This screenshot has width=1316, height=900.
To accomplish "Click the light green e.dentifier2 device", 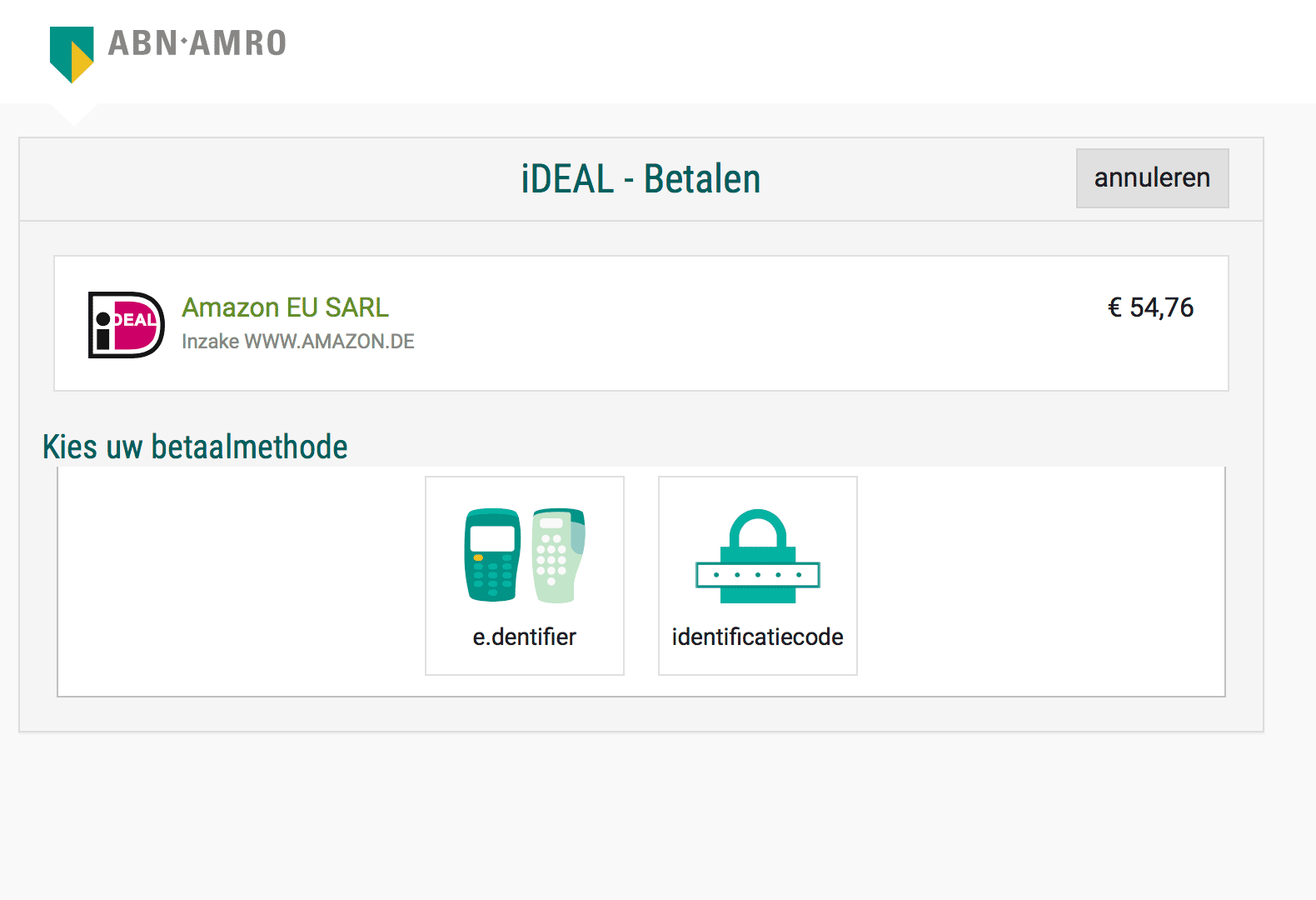I will point(558,555).
